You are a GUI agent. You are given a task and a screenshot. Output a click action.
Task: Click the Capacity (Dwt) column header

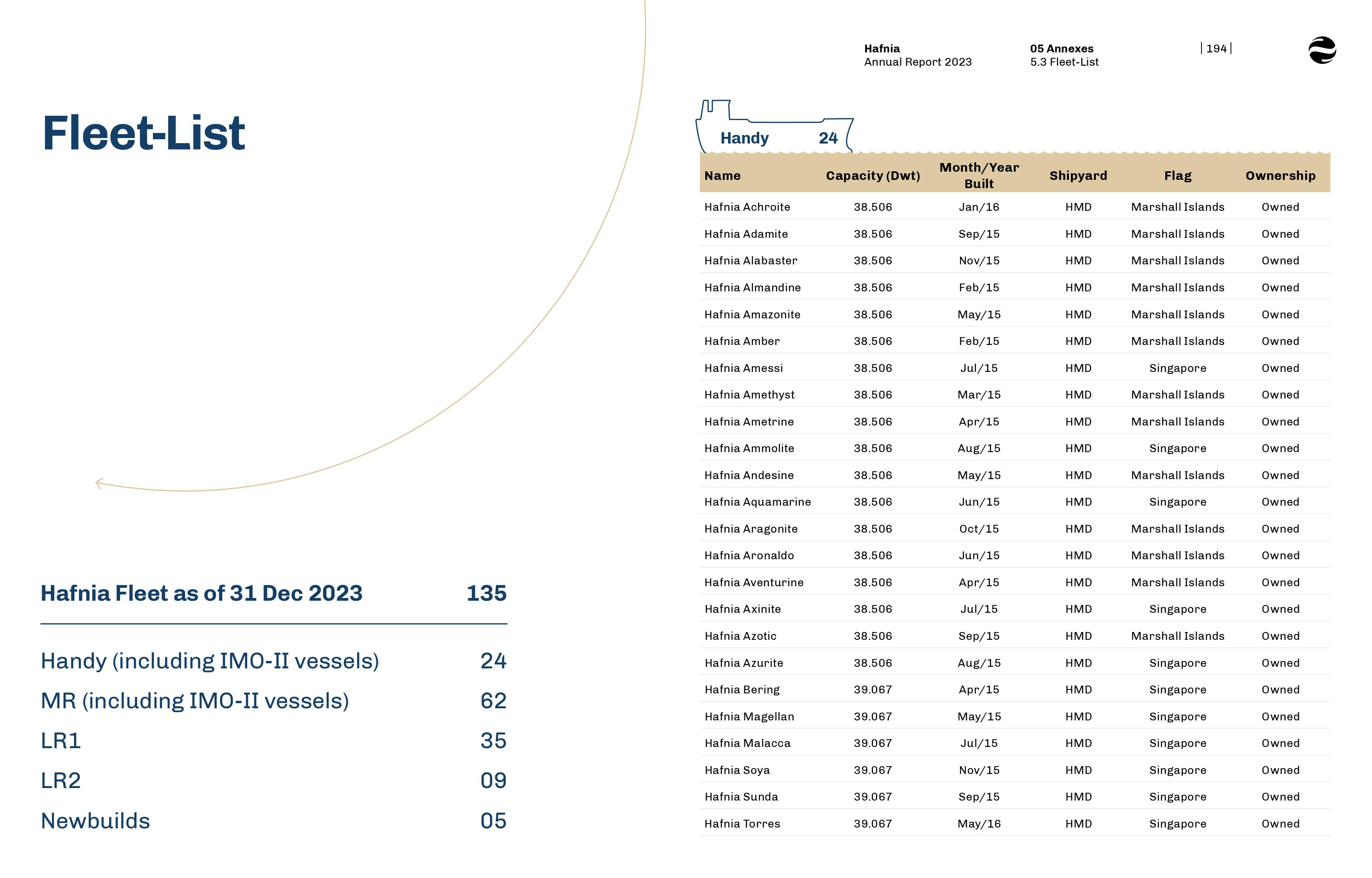pyautogui.click(x=873, y=176)
